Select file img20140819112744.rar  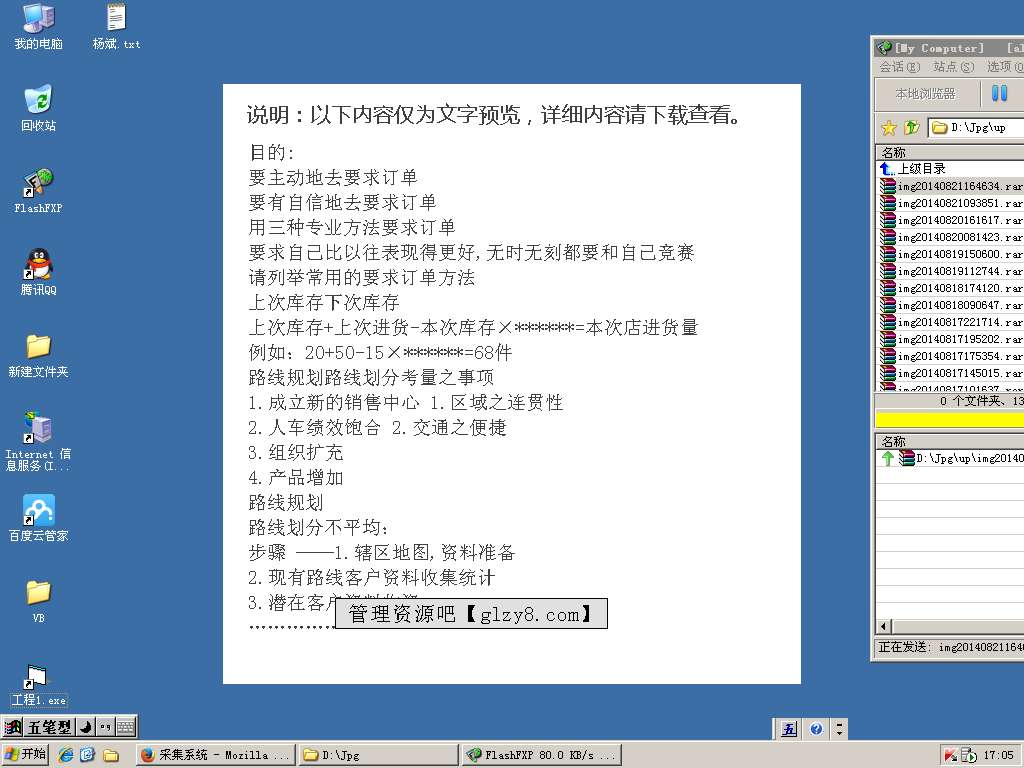[951, 271]
